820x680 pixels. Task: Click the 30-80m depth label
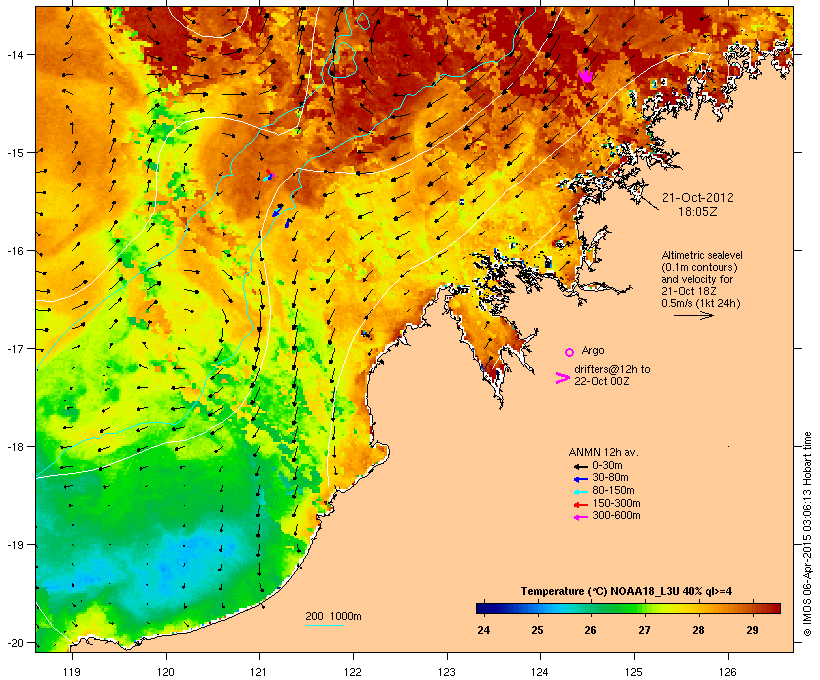(610, 478)
